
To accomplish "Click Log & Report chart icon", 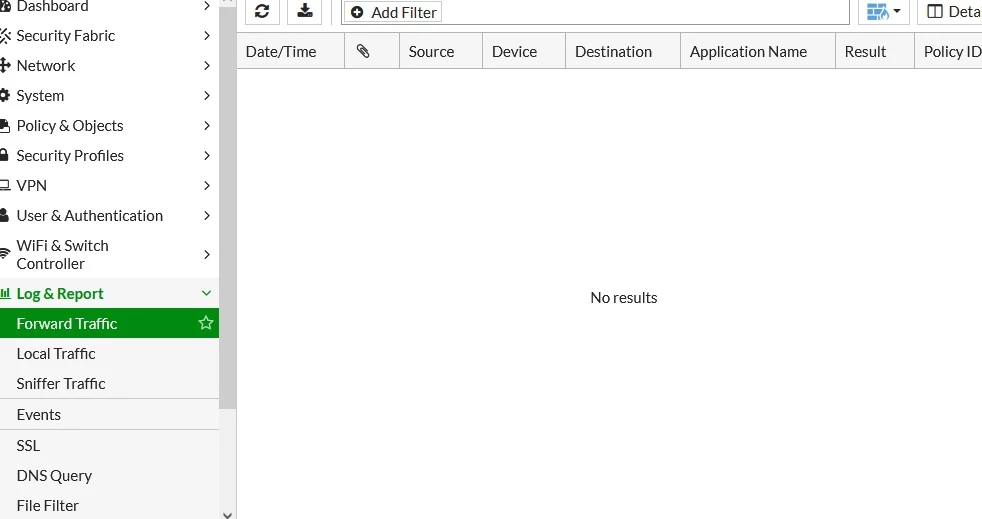I will (x=6, y=293).
